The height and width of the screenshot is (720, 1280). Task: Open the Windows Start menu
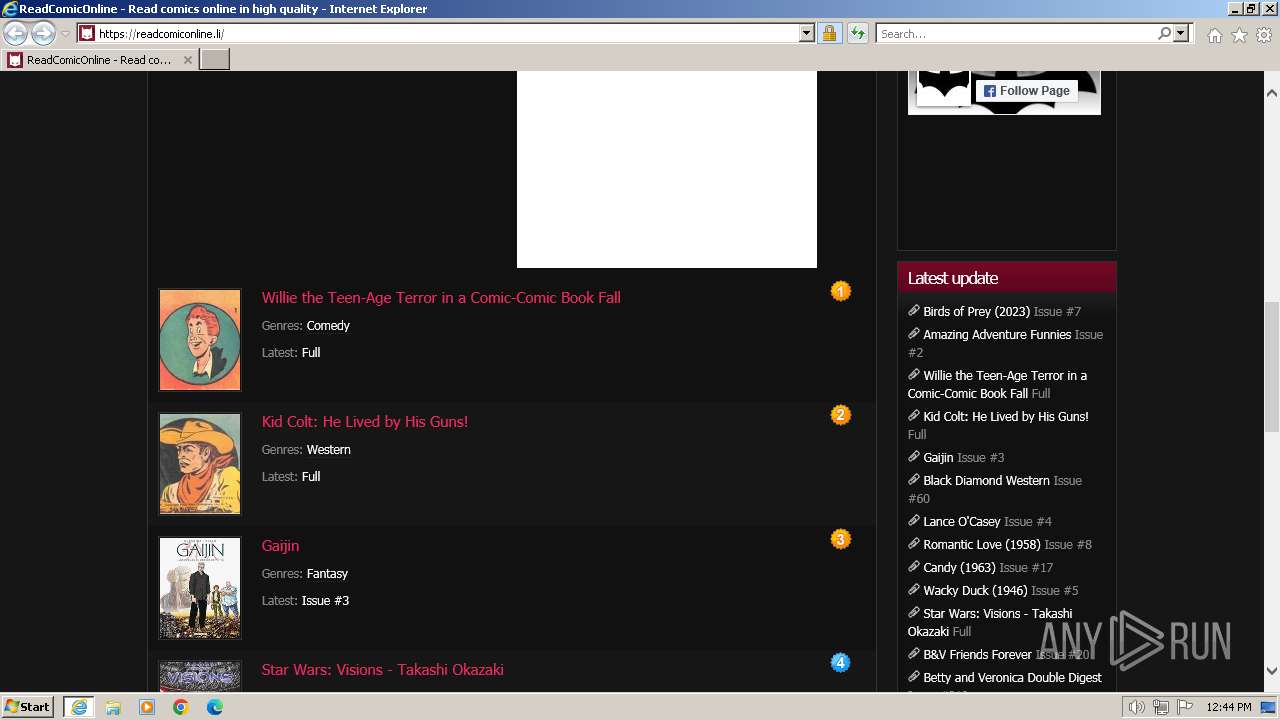pos(28,706)
